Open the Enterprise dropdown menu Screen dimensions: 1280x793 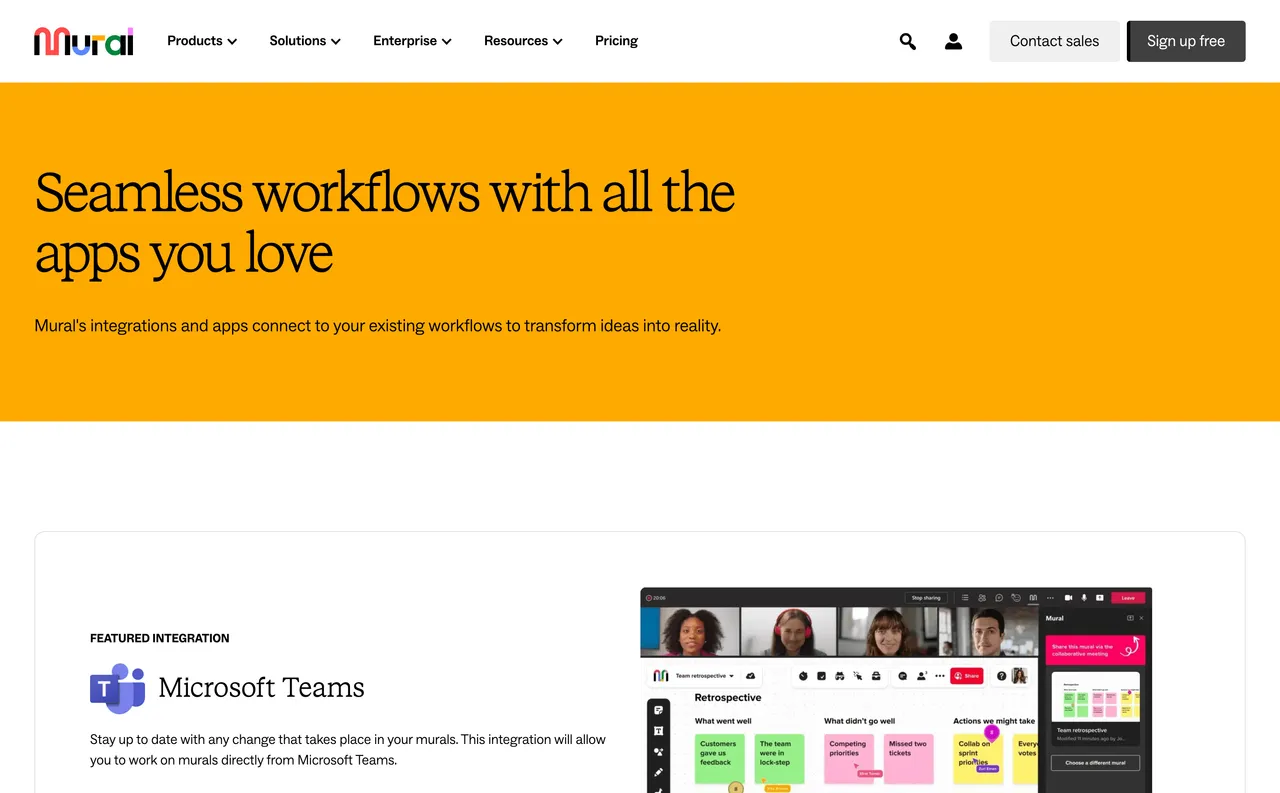412,41
